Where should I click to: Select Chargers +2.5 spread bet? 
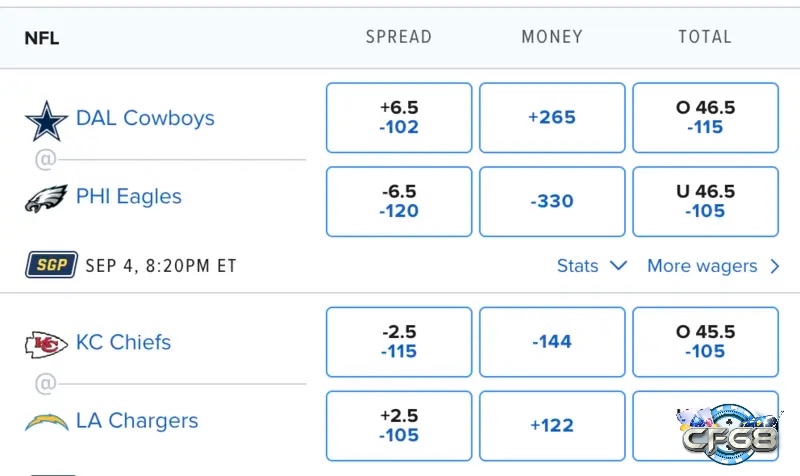(399, 426)
